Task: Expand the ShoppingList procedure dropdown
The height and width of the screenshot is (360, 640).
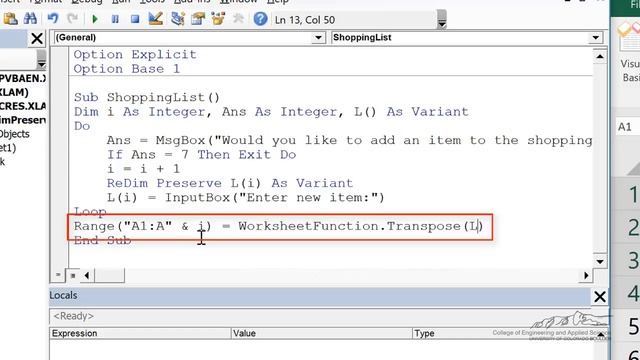Action: (596, 38)
